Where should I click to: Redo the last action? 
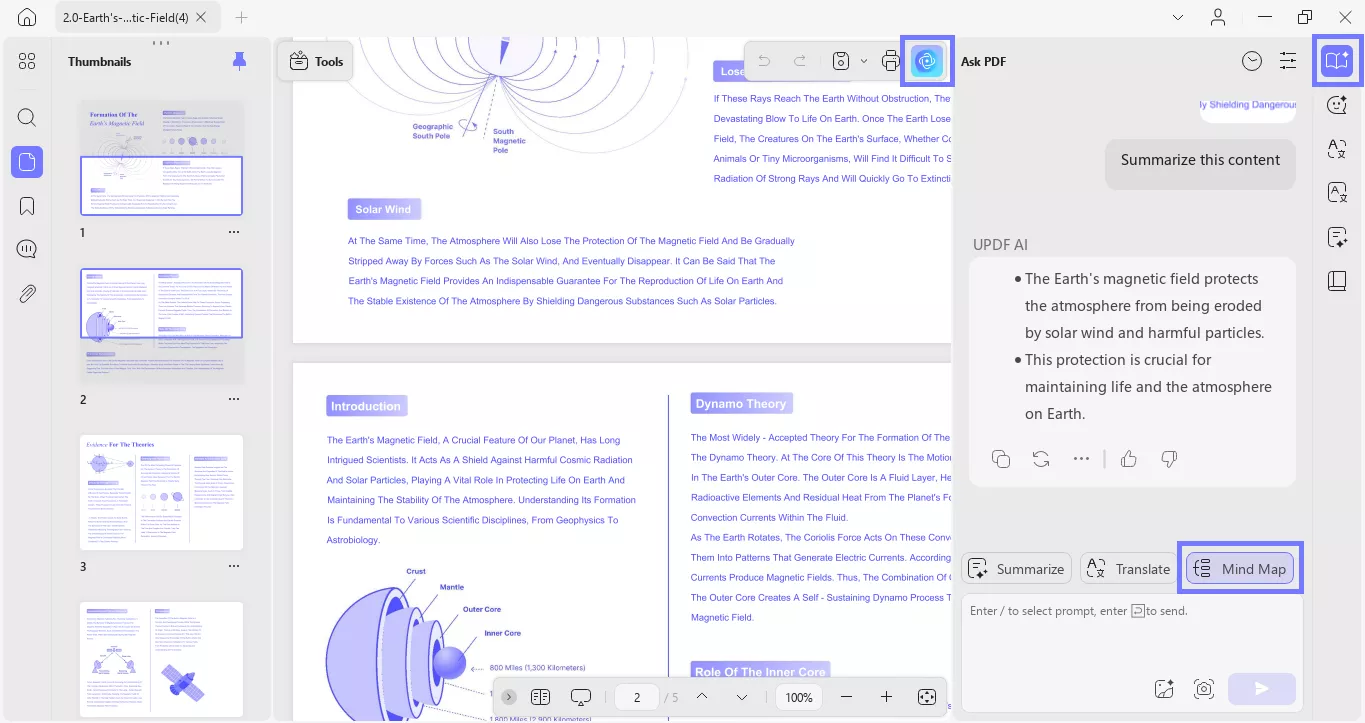799,61
